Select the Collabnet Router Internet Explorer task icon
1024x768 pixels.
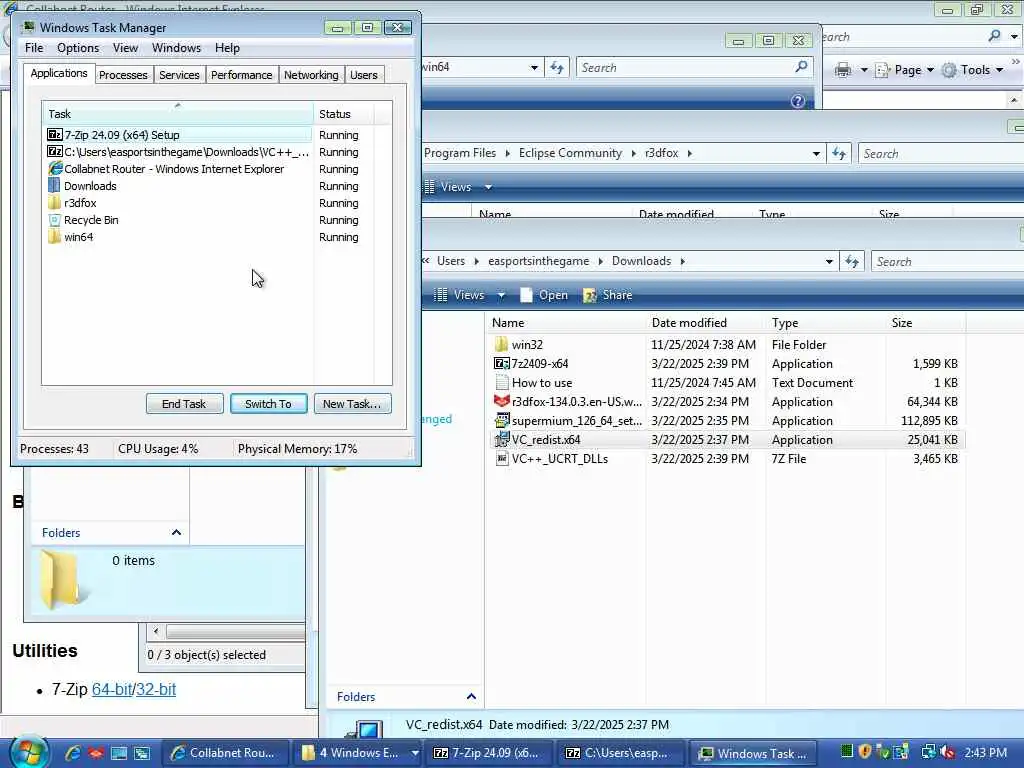point(55,168)
